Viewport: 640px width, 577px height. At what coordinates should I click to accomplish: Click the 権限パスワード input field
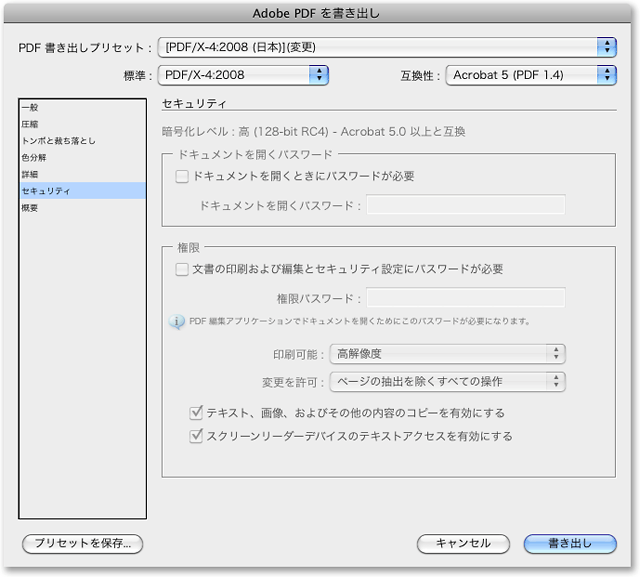[465, 298]
